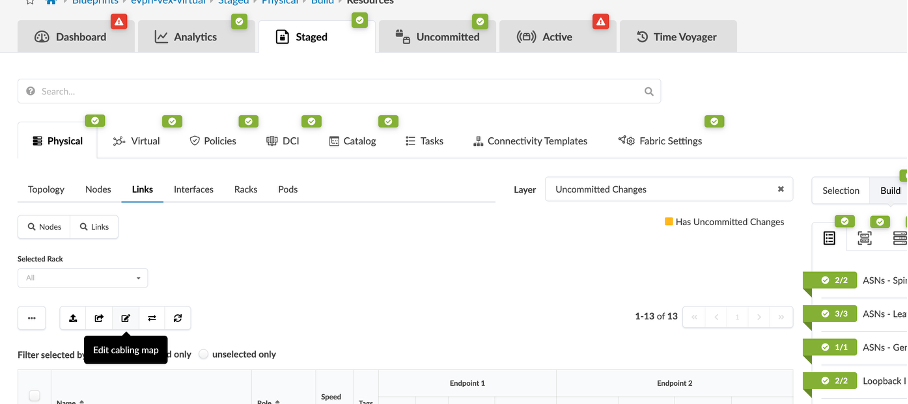Screen dimensions: 908x404
Task: Clear the Uncommitted Changes layer selection
Action: pyautogui.click(x=781, y=189)
